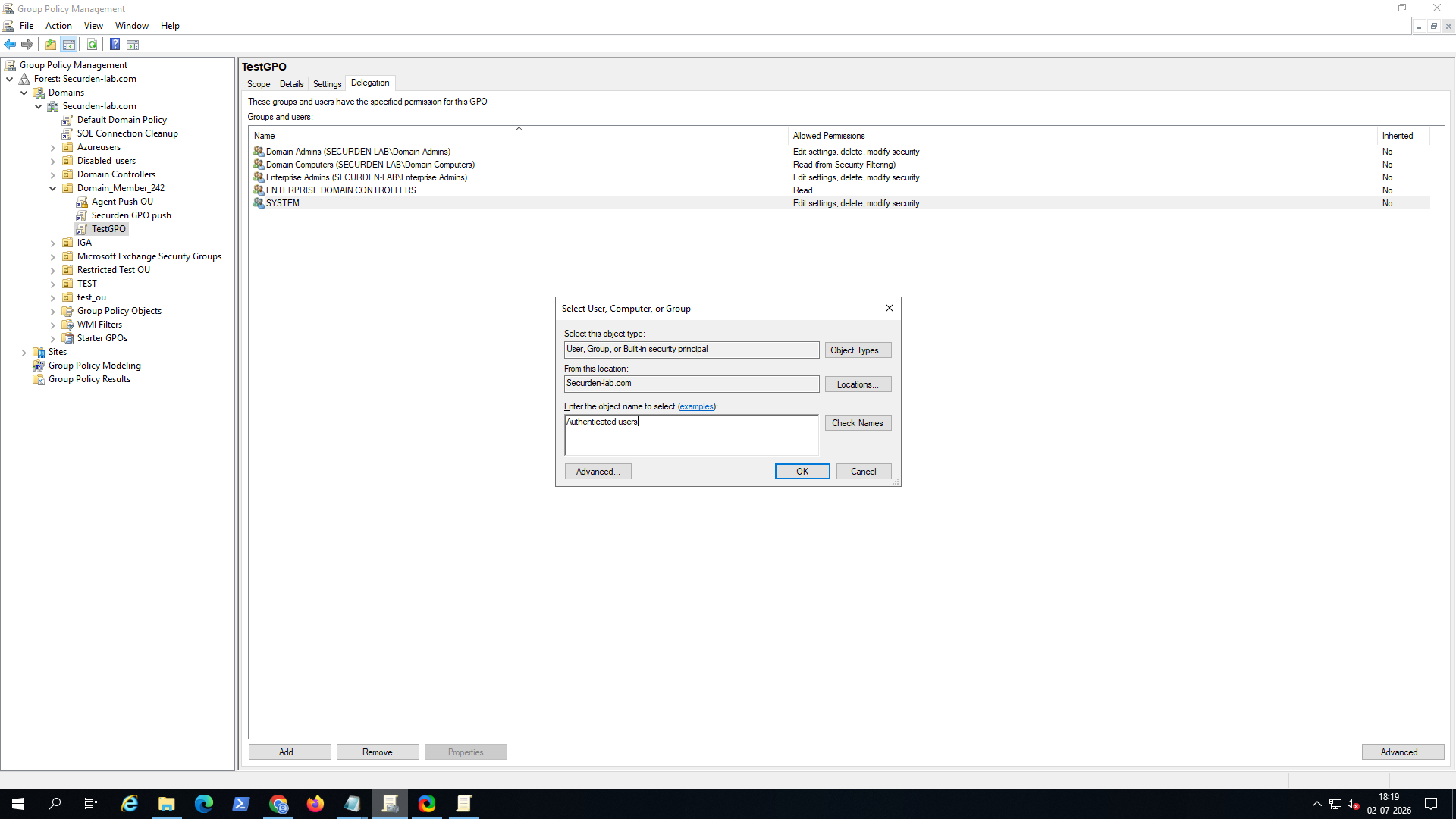This screenshot has width=1456, height=819.
Task: Launch Firefox from the taskbar
Action: [x=315, y=804]
